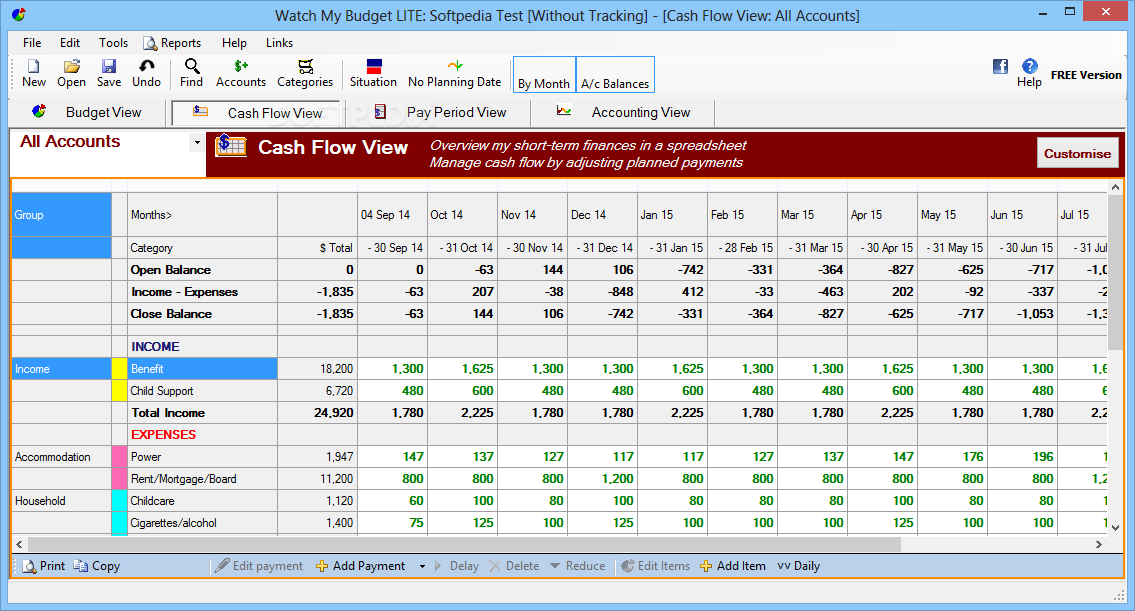Print the cash flow table
Screen dimensions: 1135x611
43,566
